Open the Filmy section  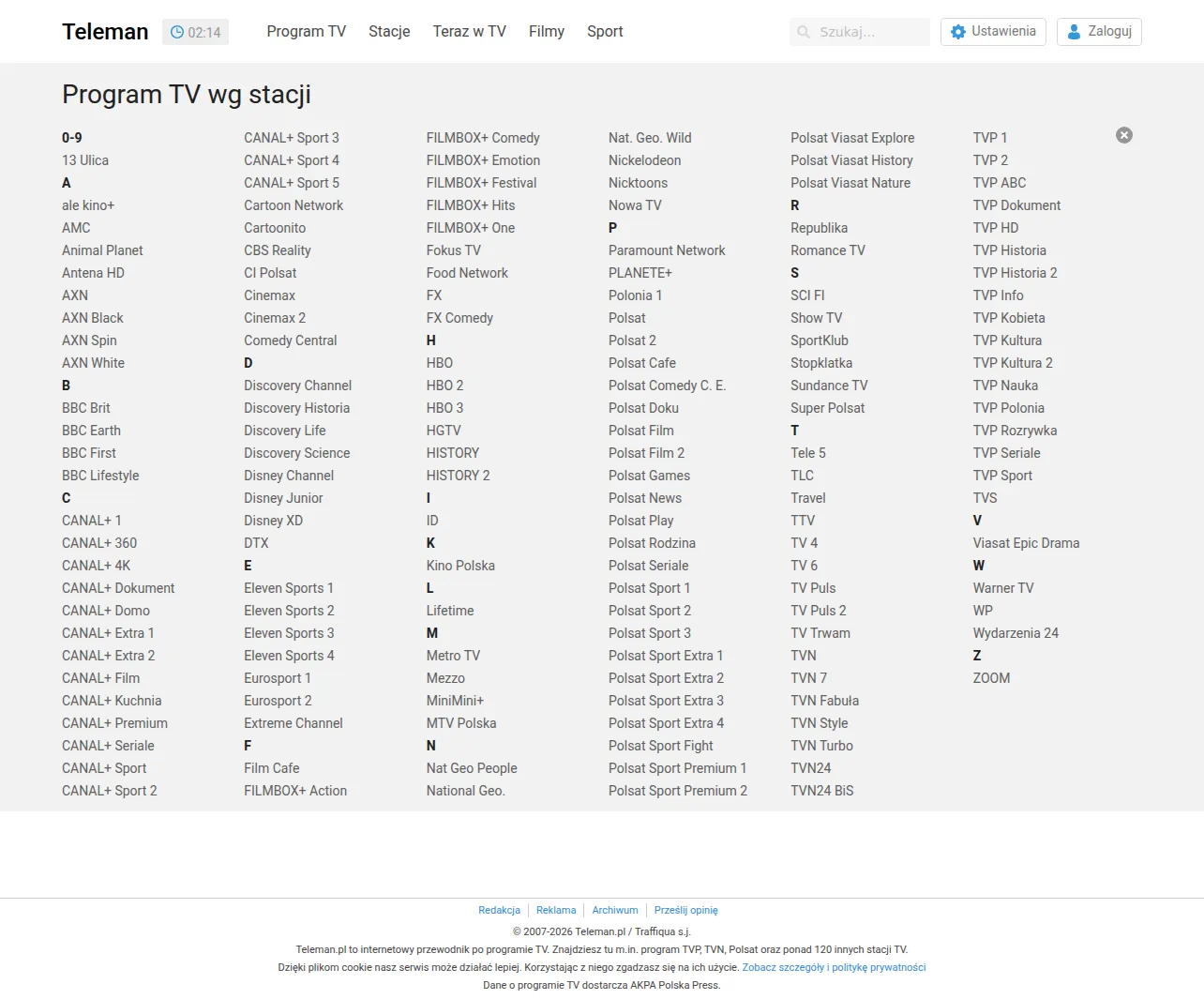(x=547, y=32)
